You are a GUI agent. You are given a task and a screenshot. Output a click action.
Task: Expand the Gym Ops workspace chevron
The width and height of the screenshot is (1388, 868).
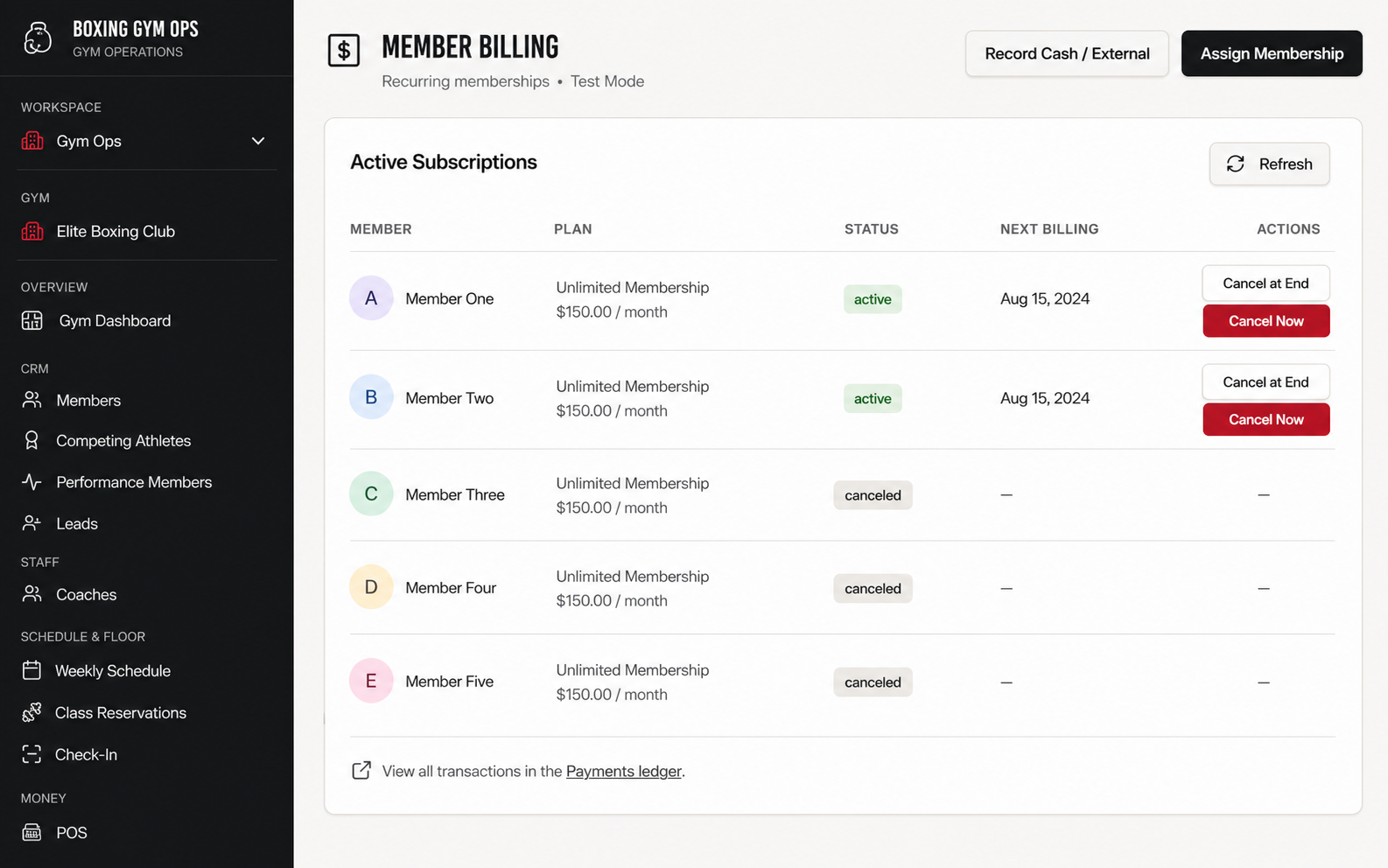pyautogui.click(x=258, y=141)
